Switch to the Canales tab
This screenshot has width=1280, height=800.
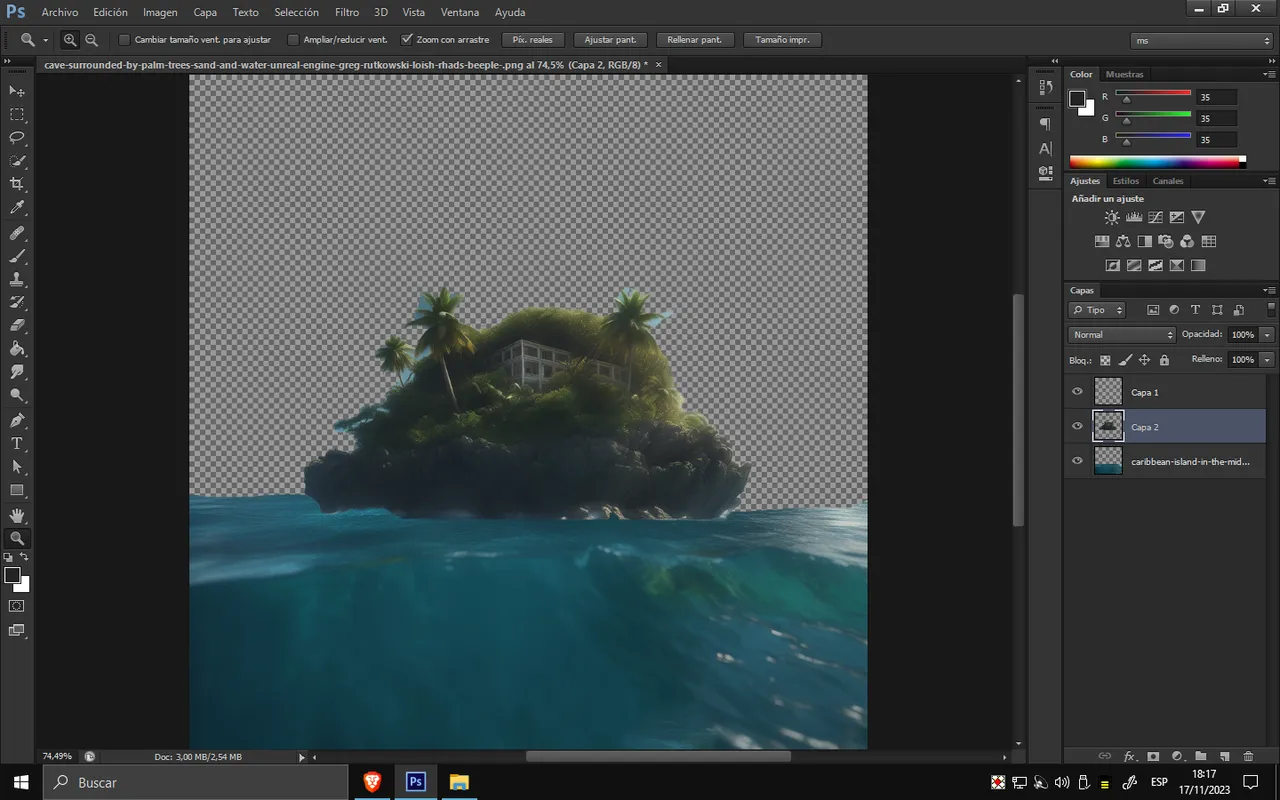[1168, 181]
